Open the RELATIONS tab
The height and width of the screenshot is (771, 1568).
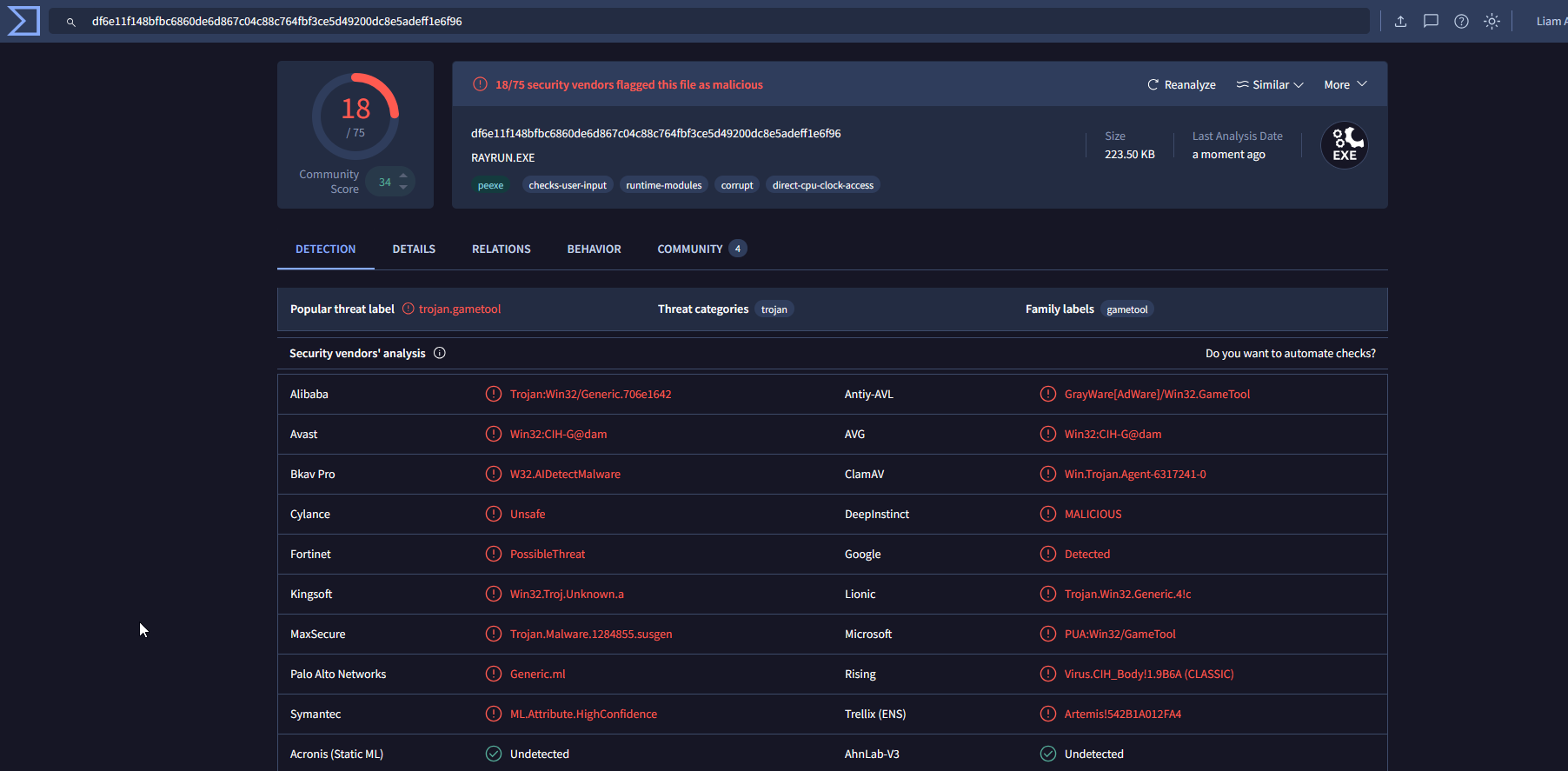[502, 249]
